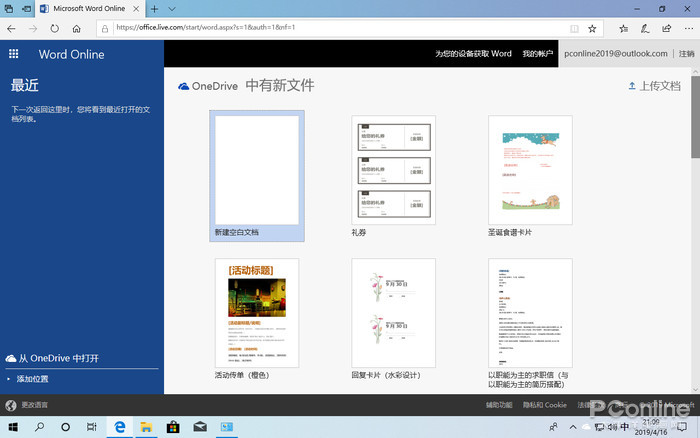
Task: Click 为您的设备获取 Word link
Action: click(473, 54)
